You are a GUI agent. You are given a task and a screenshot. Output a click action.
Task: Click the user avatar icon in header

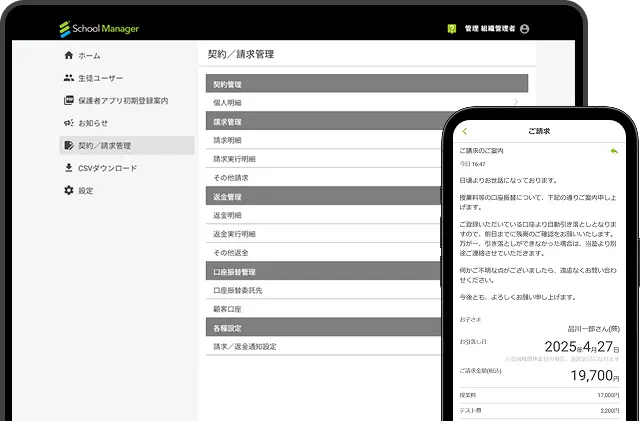click(525, 29)
